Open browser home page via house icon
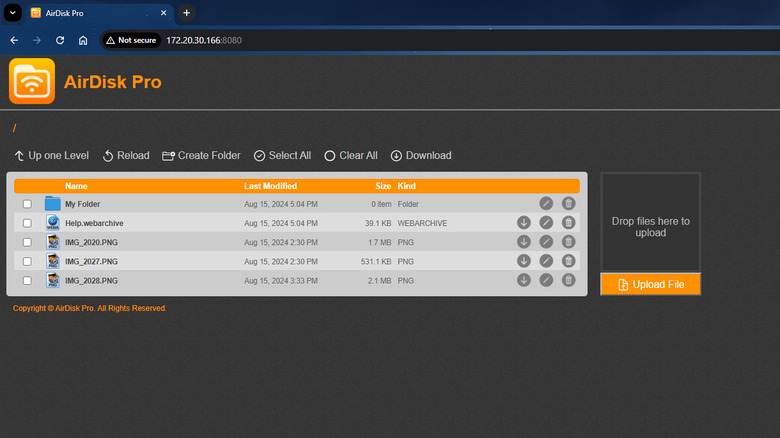 pyautogui.click(x=83, y=40)
